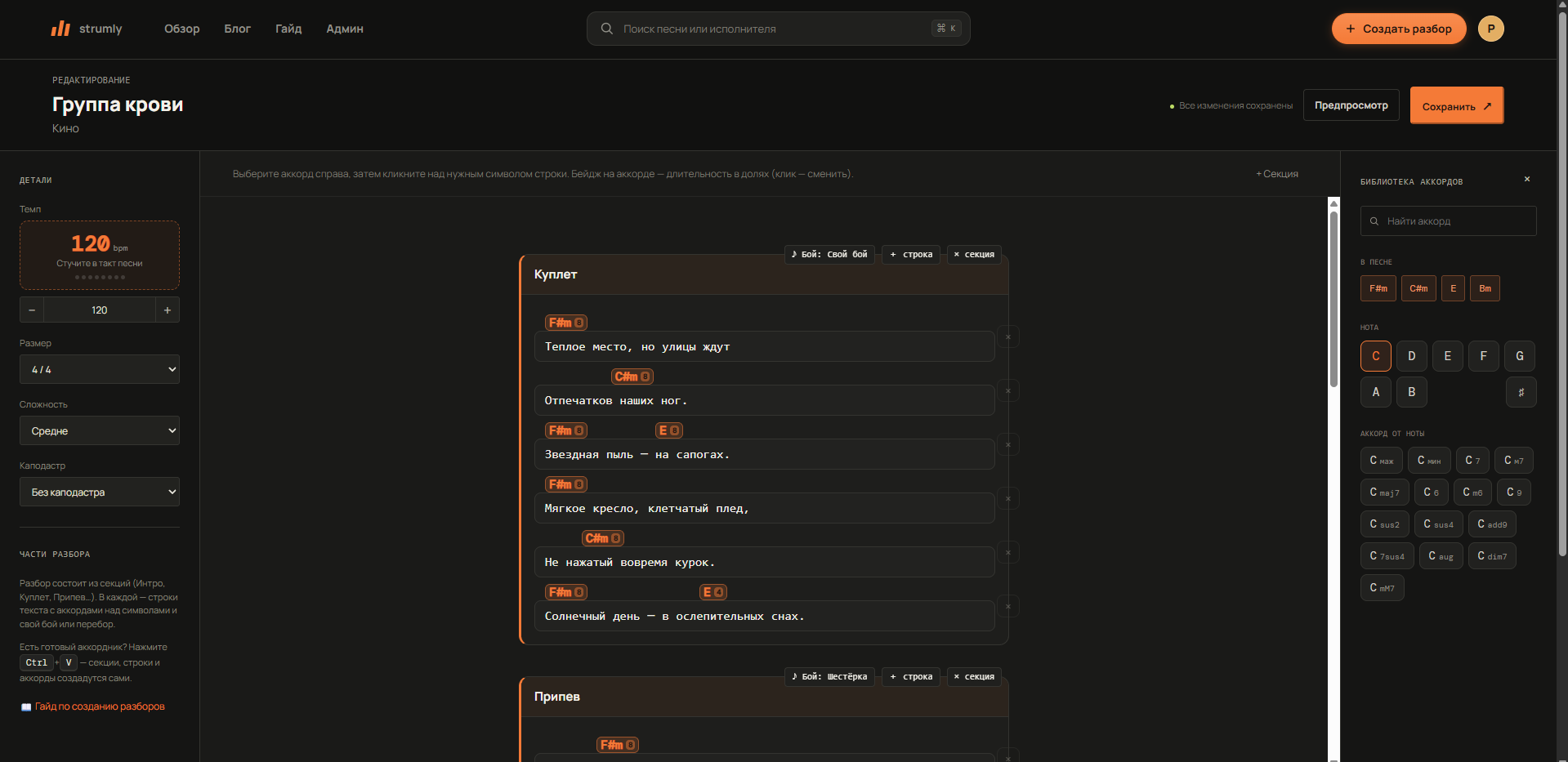Click F#m chord chip above 'Звездная пыль' line
The image size is (1568, 762).
pyautogui.click(x=565, y=430)
